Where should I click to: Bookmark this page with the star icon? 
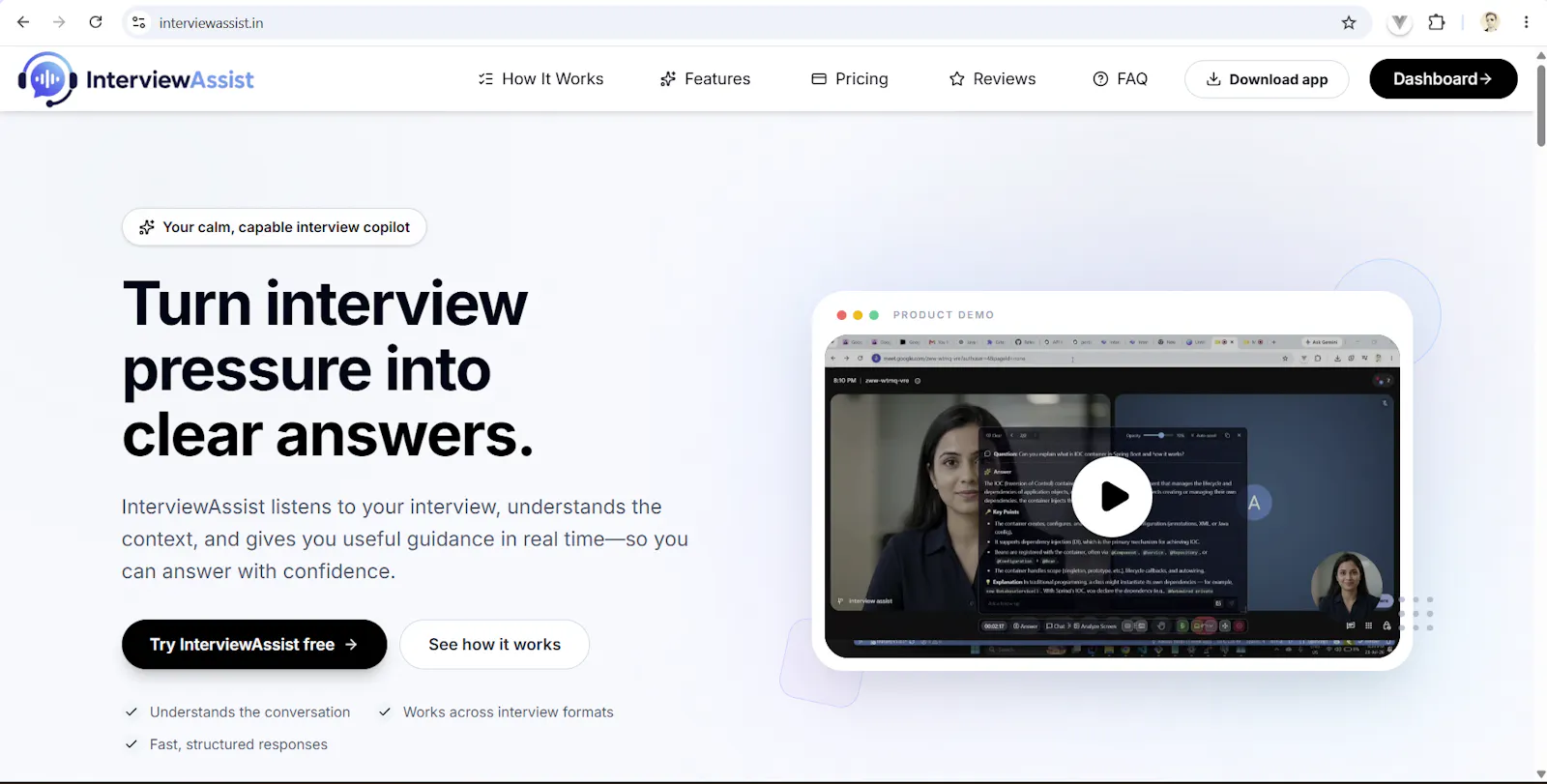(x=1349, y=22)
